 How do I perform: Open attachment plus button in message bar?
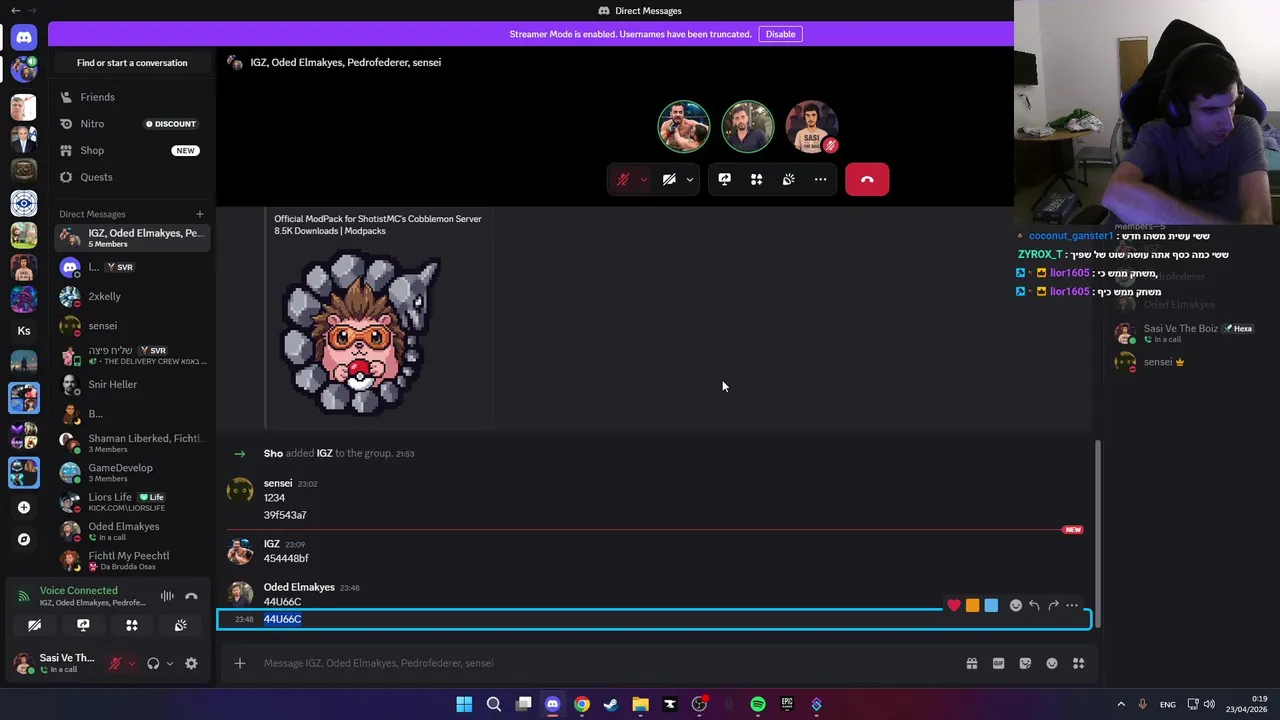click(240, 663)
